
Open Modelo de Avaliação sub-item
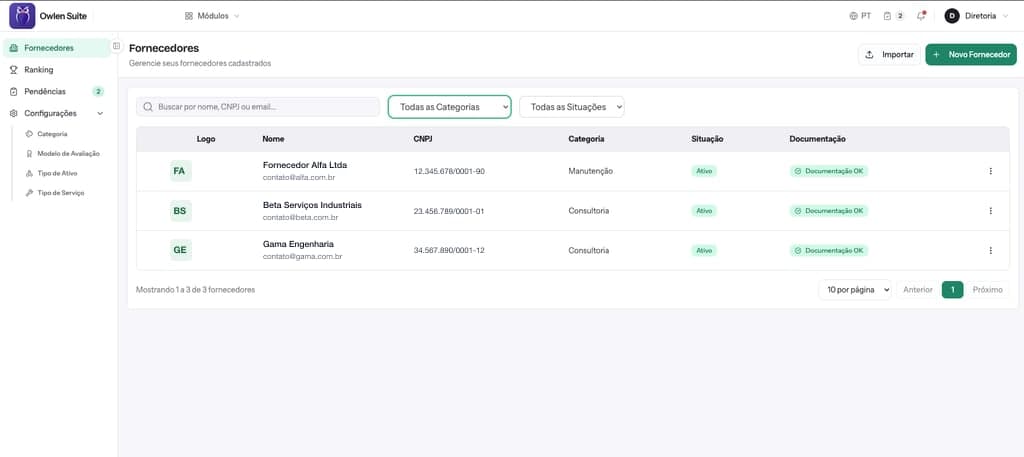[x=63, y=153]
